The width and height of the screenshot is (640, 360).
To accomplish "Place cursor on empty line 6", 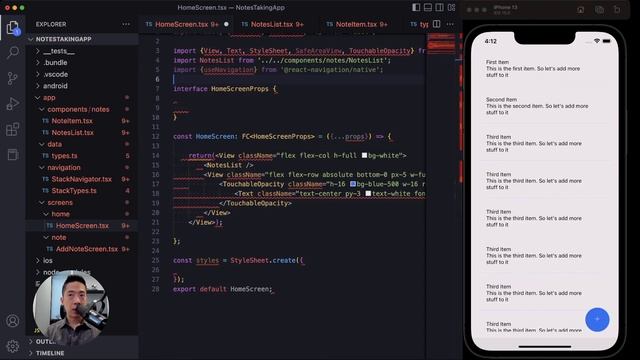I will tap(298, 79).
